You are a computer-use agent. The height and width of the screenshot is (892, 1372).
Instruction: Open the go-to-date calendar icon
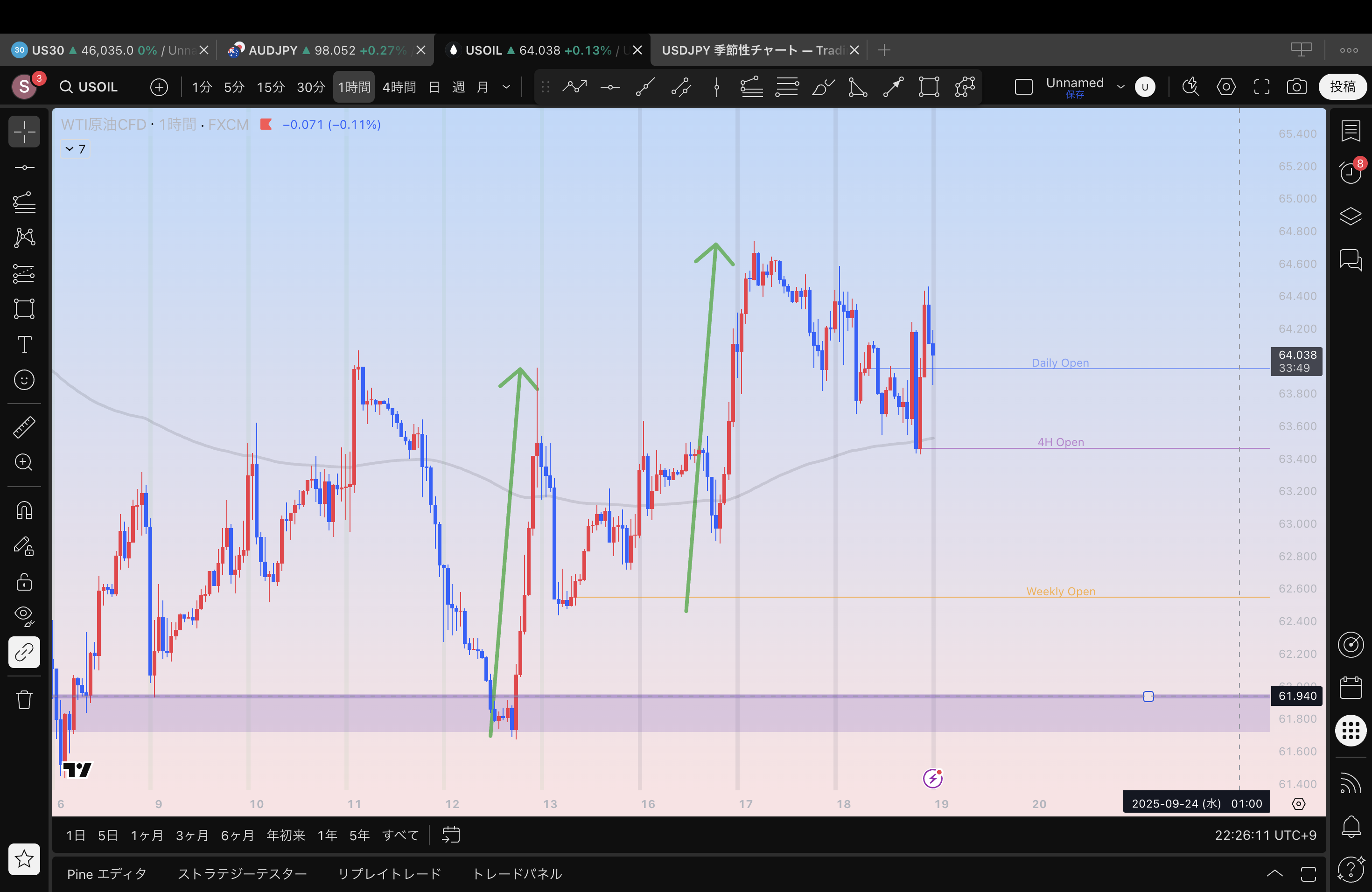451,834
